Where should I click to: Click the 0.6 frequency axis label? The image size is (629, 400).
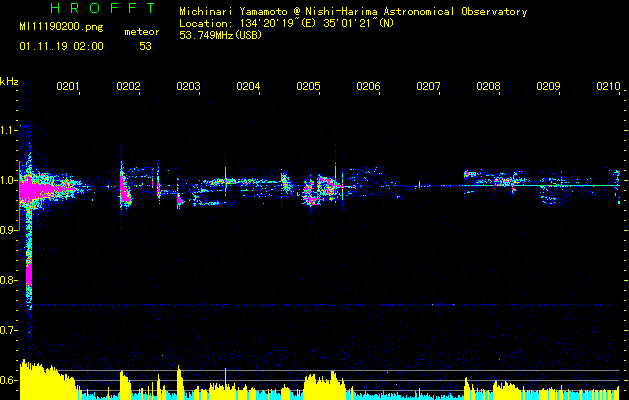point(8,380)
